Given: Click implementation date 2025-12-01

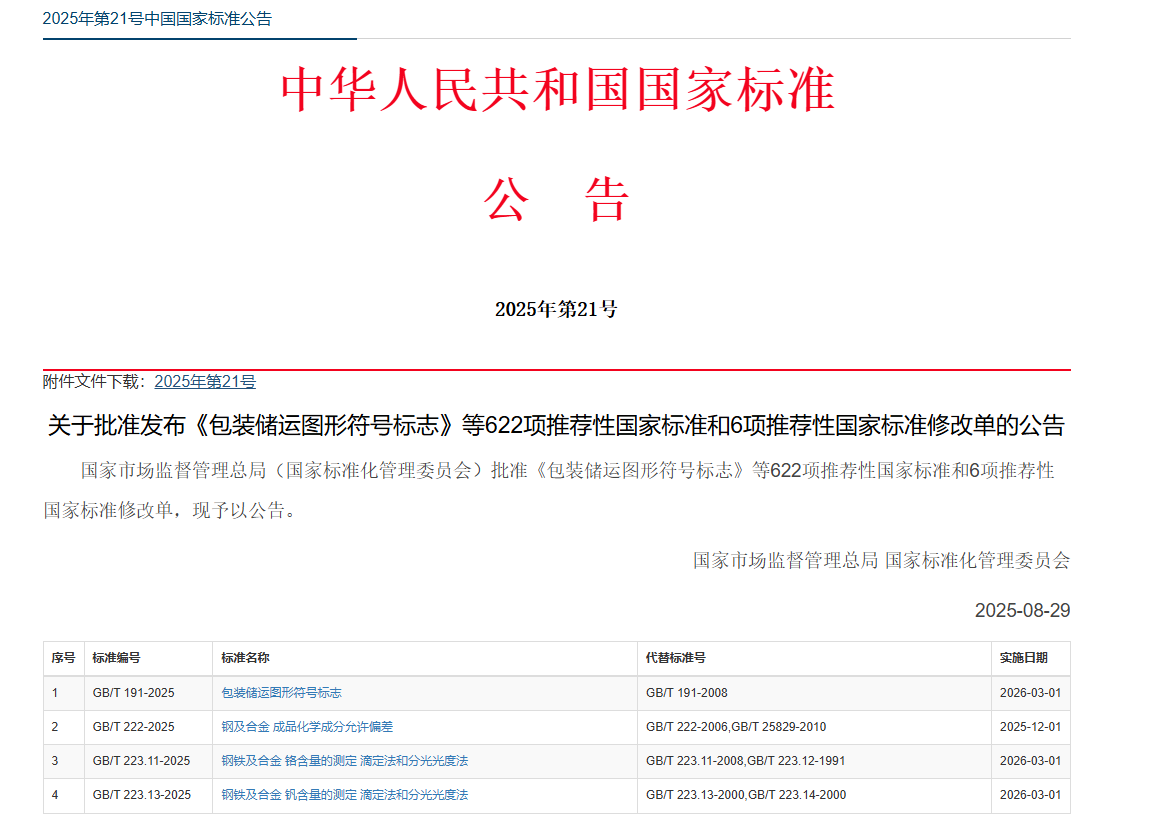Looking at the screenshot, I should (x=1030, y=727).
